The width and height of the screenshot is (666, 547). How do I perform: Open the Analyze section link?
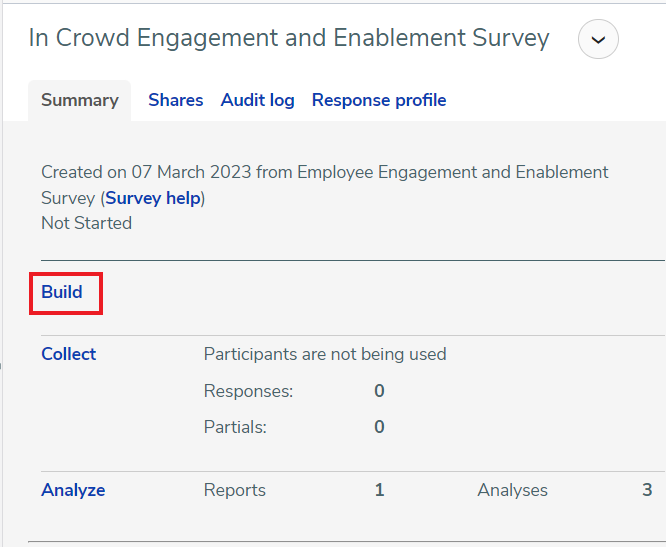click(x=73, y=490)
